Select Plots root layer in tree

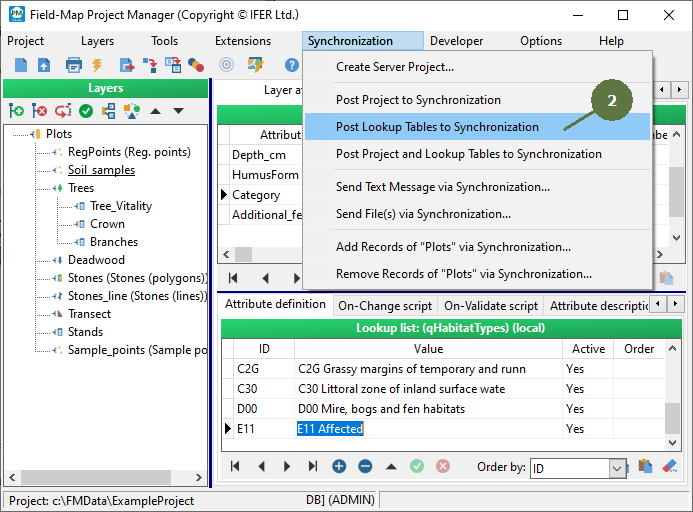tap(59, 134)
